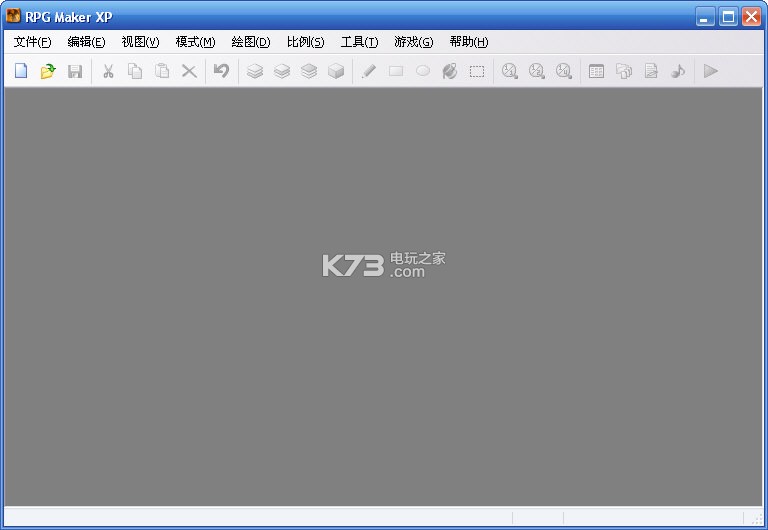768x530 pixels.
Task: Set zoom scale to 1:1
Action: click(x=510, y=71)
